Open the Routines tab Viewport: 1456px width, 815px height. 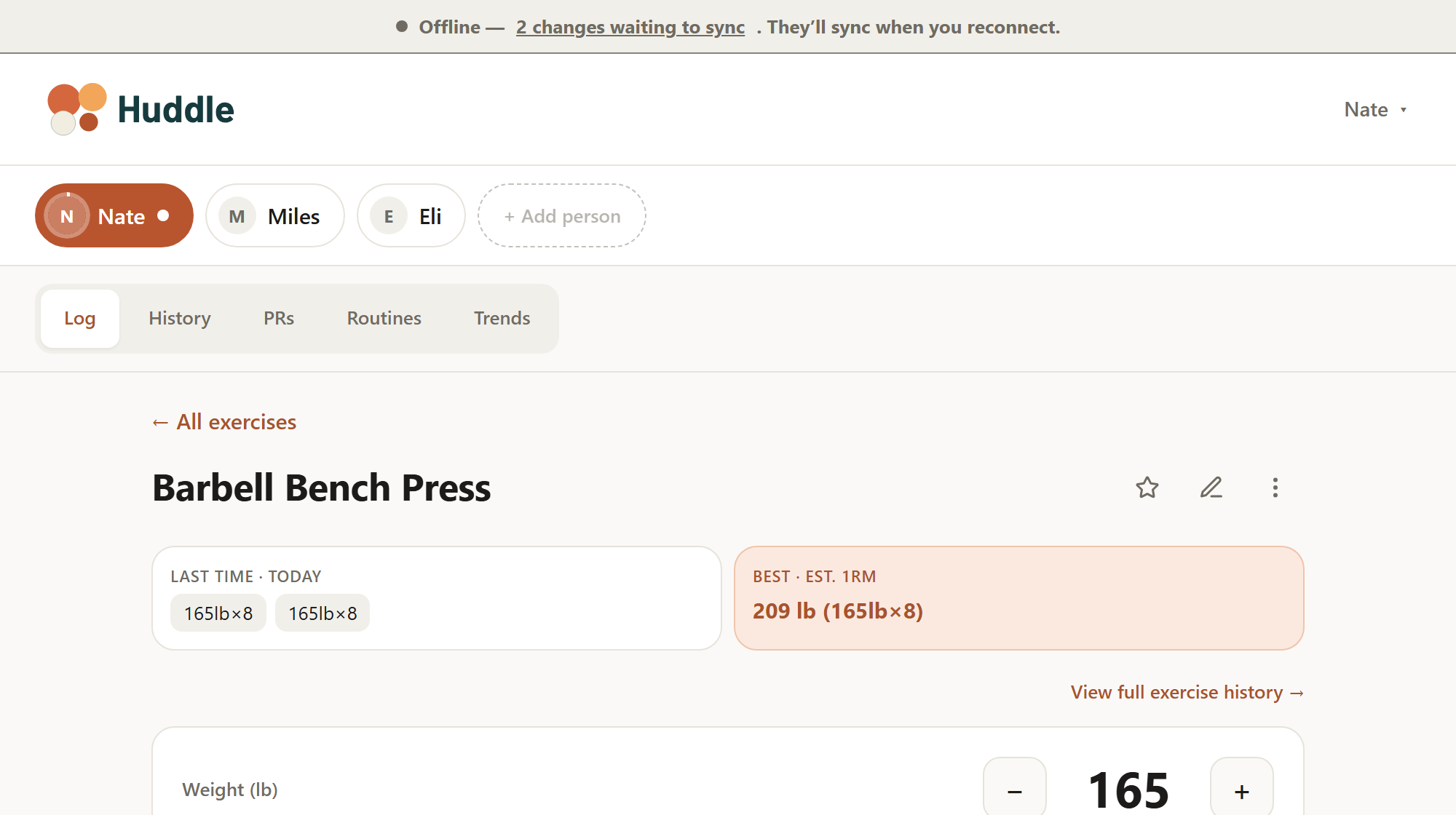(384, 318)
